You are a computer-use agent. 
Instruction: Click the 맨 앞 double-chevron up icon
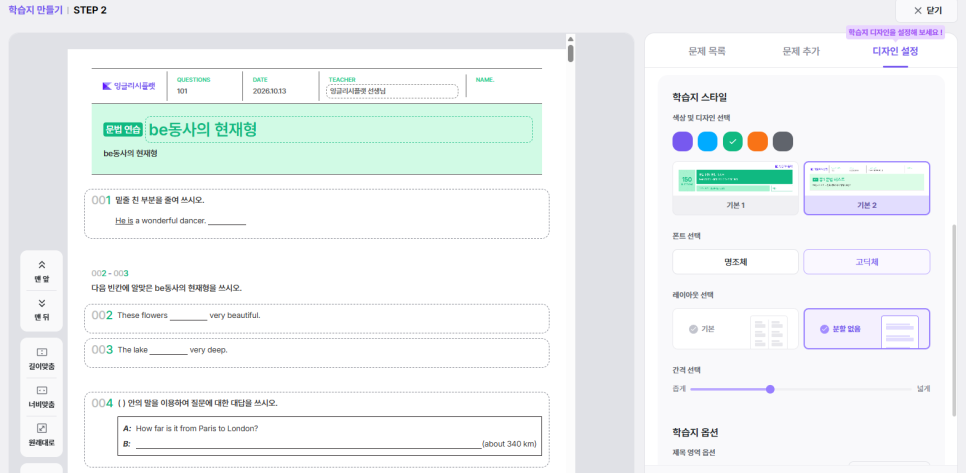[x=42, y=265]
